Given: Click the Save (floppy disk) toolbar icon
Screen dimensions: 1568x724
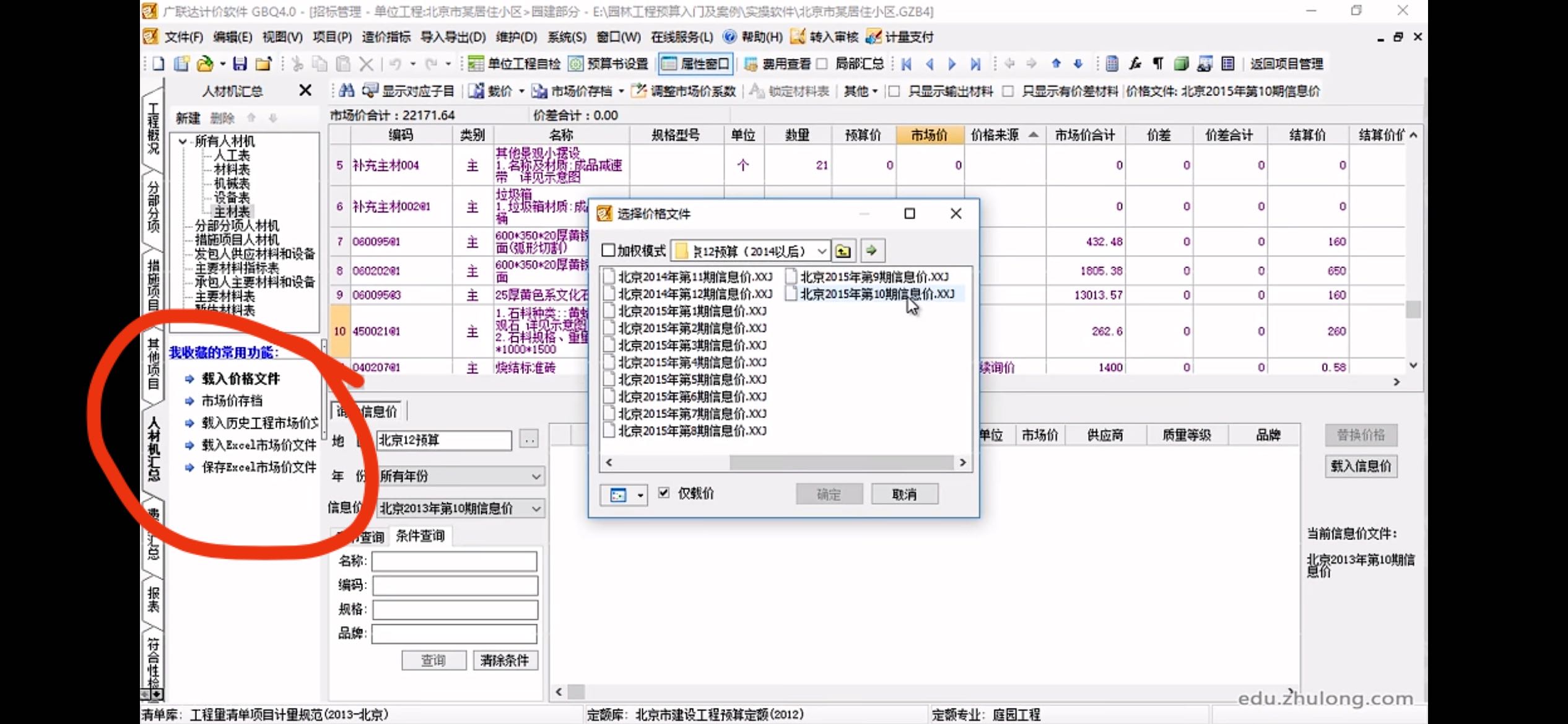Looking at the screenshot, I should 240,63.
